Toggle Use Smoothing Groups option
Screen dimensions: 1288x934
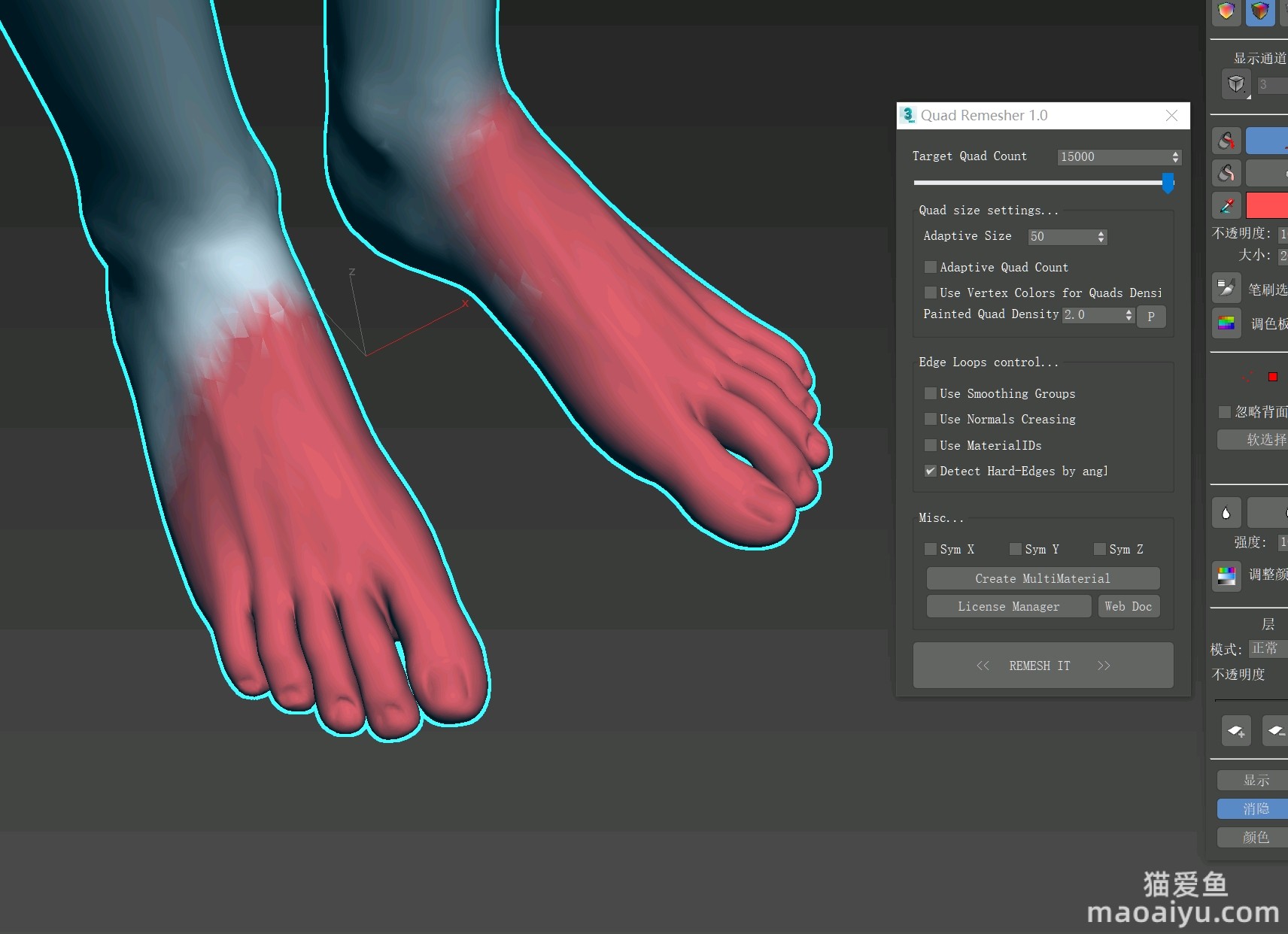coord(931,393)
